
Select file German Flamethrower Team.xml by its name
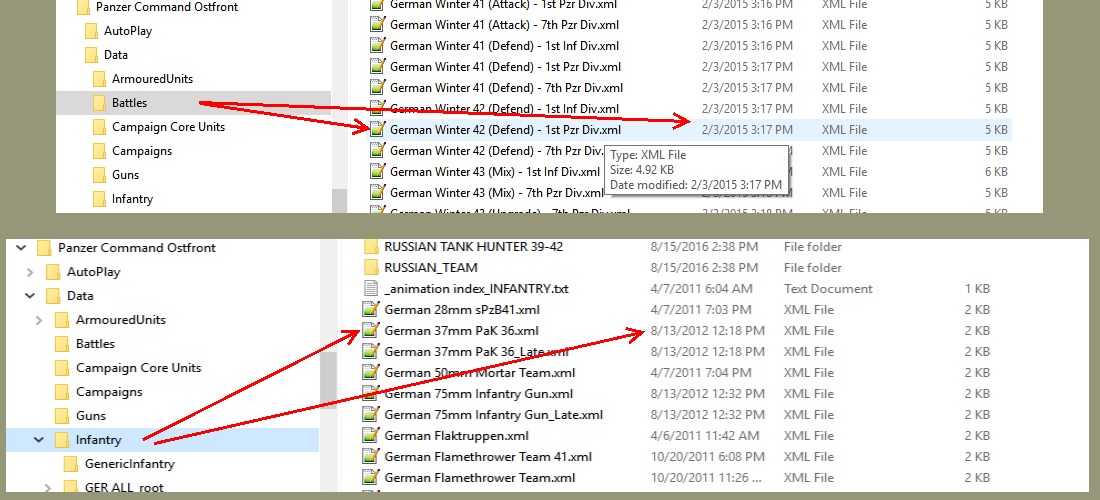pyautogui.click(x=480, y=478)
